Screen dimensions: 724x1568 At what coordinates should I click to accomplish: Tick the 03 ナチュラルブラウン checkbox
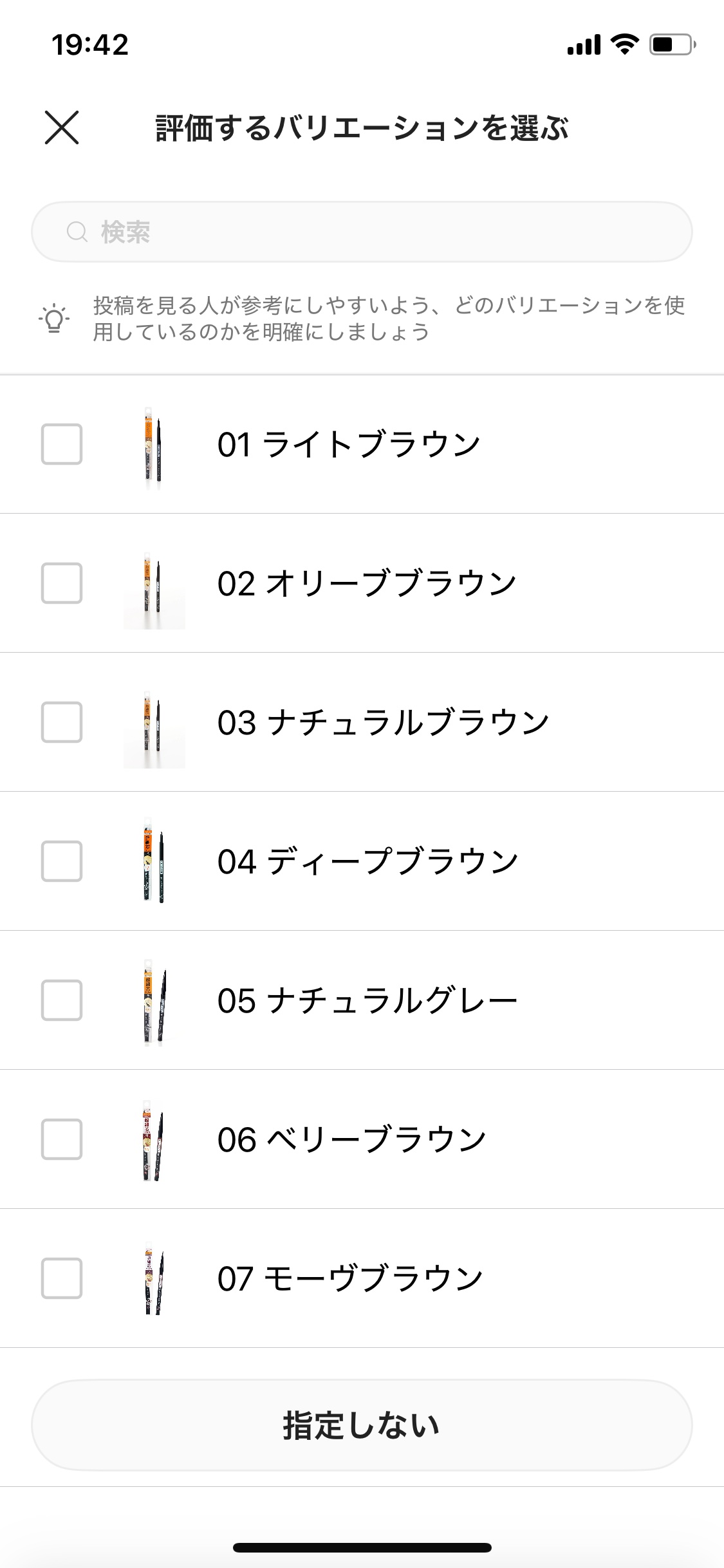click(x=62, y=722)
